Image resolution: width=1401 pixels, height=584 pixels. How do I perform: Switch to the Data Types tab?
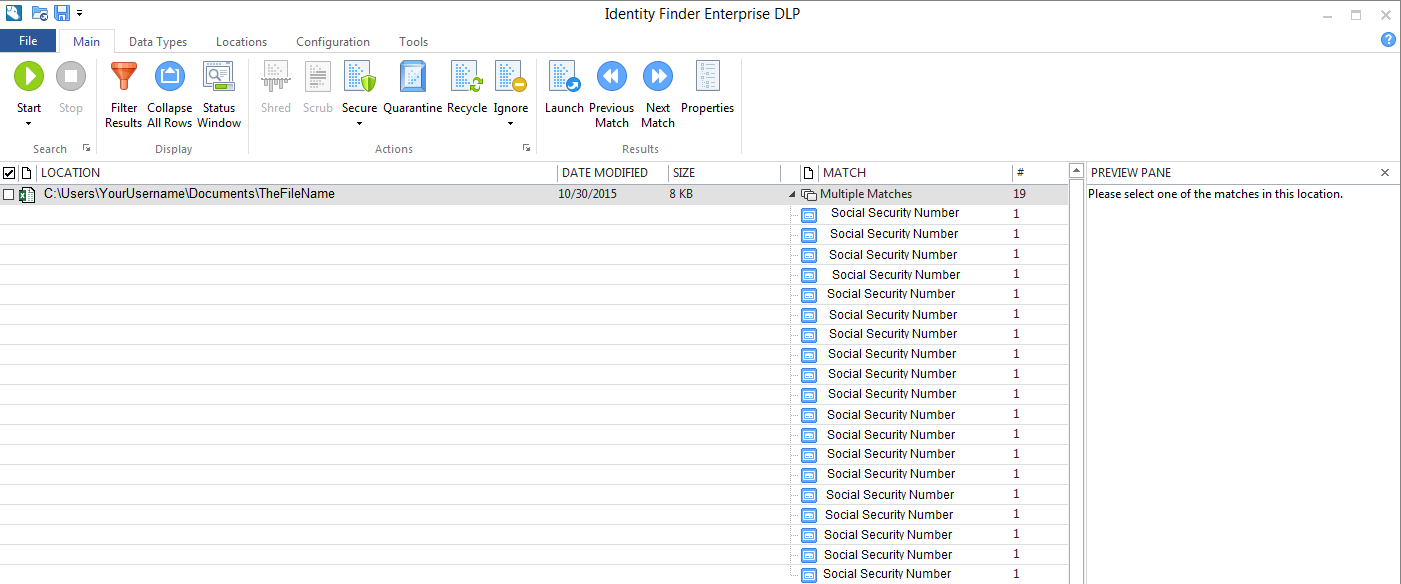point(158,42)
